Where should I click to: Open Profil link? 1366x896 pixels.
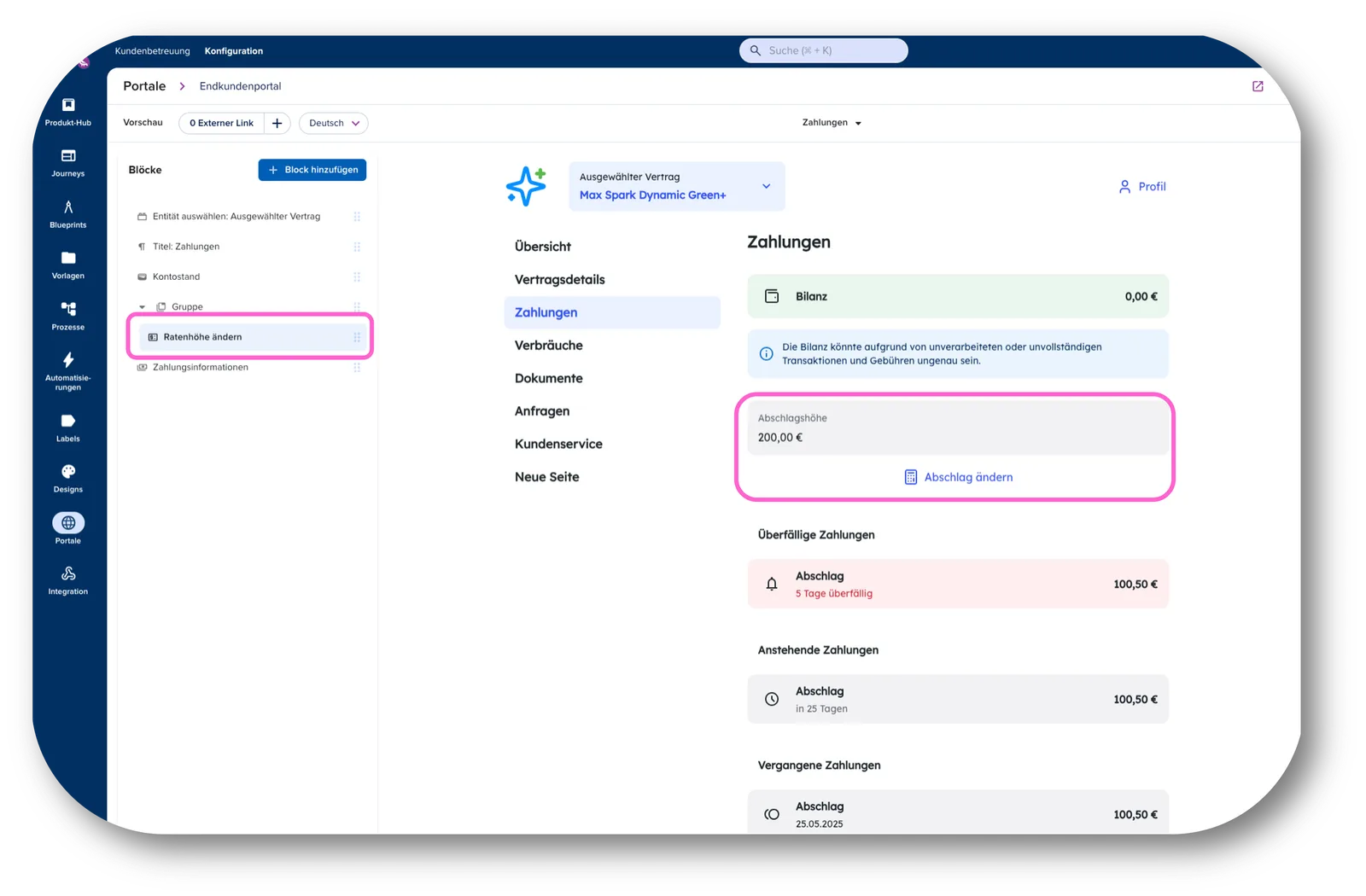[x=1142, y=186]
